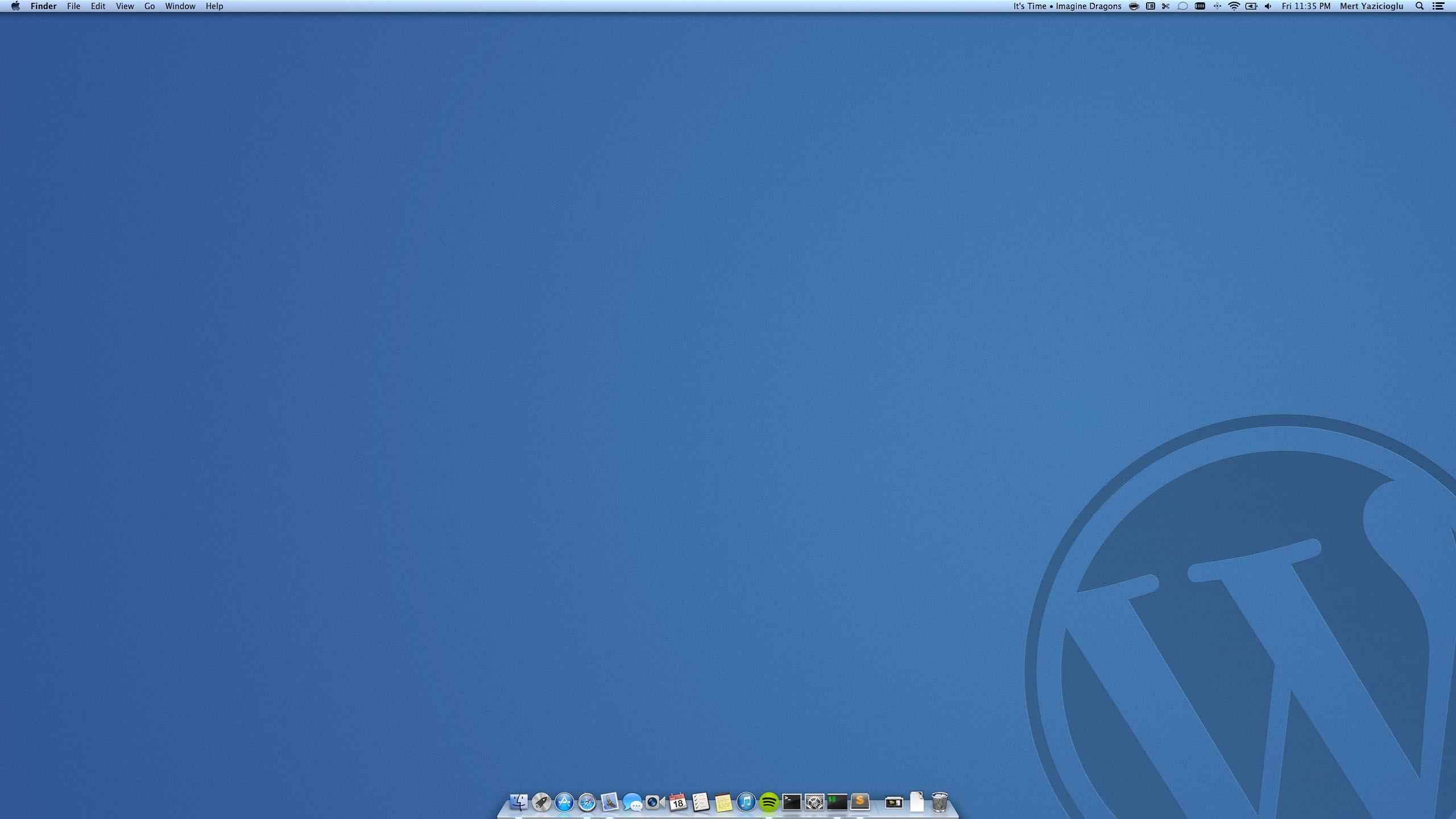Open the Finder application menu
The height and width of the screenshot is (819, 1456).
click(x=43, y=6)
